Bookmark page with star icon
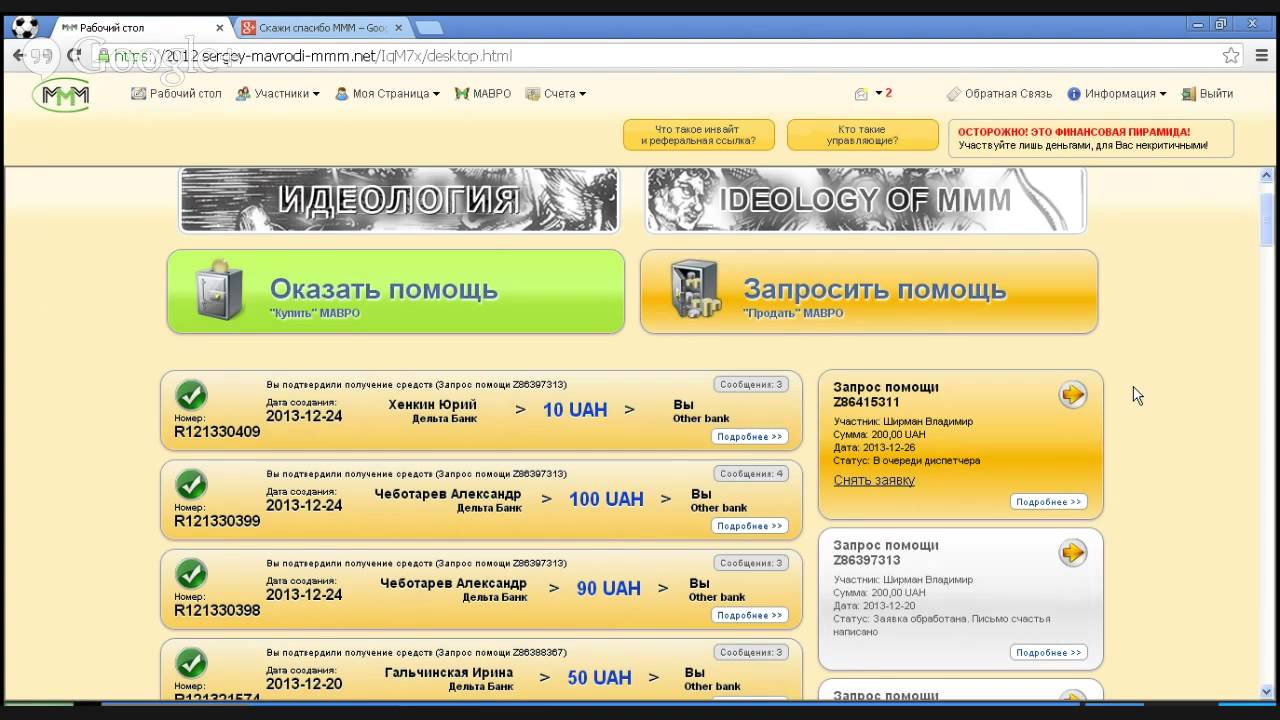 pos(1231,56)
